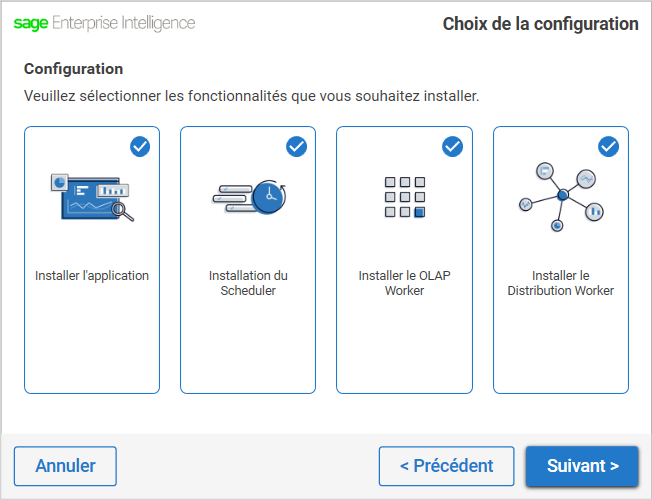Disable the Distribution Worker checkmark
652x500 pixels.
point(608,146)
